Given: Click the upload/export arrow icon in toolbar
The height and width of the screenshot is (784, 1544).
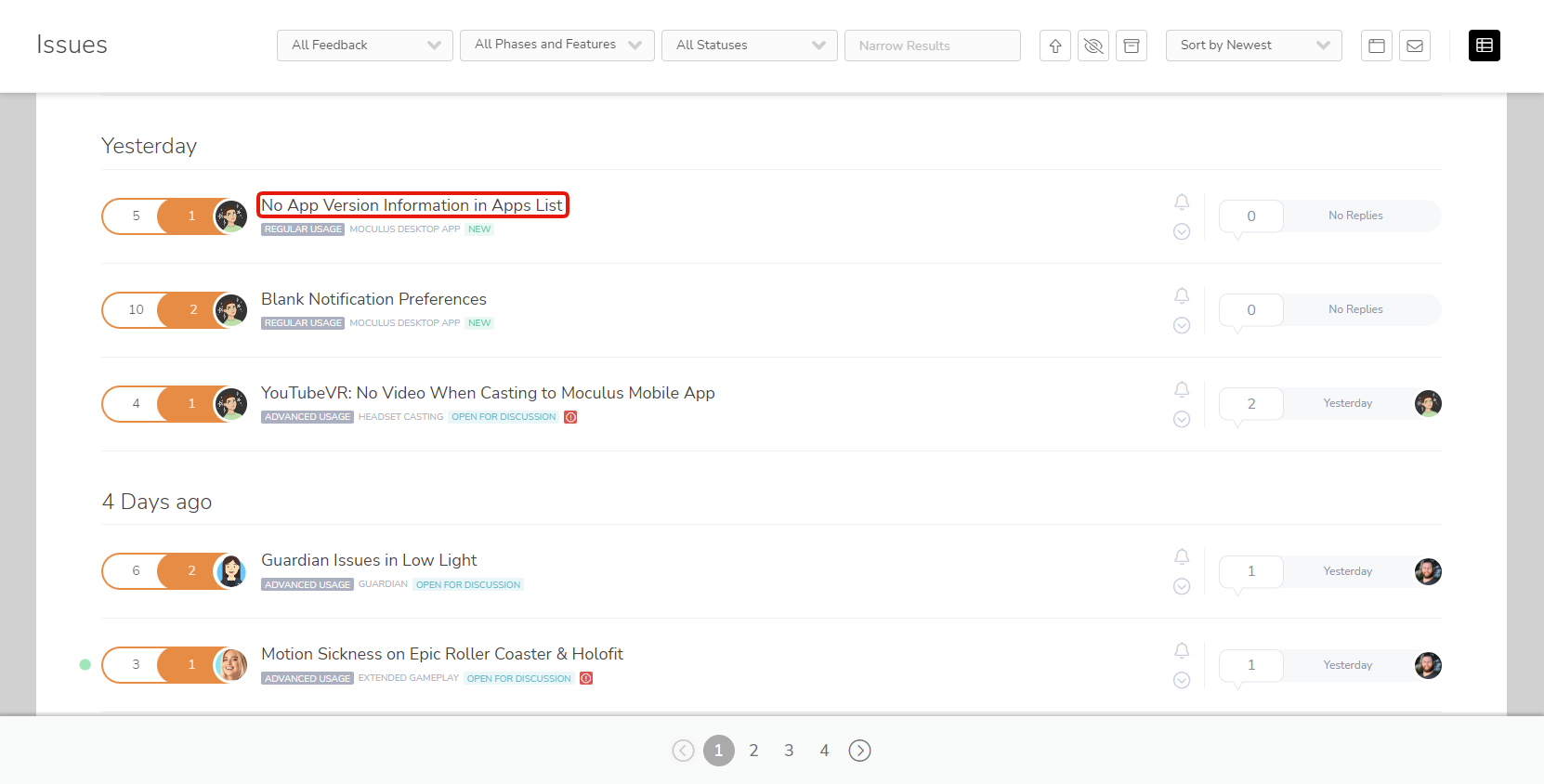Looking at the screenshot, I should coord(1055,46).
